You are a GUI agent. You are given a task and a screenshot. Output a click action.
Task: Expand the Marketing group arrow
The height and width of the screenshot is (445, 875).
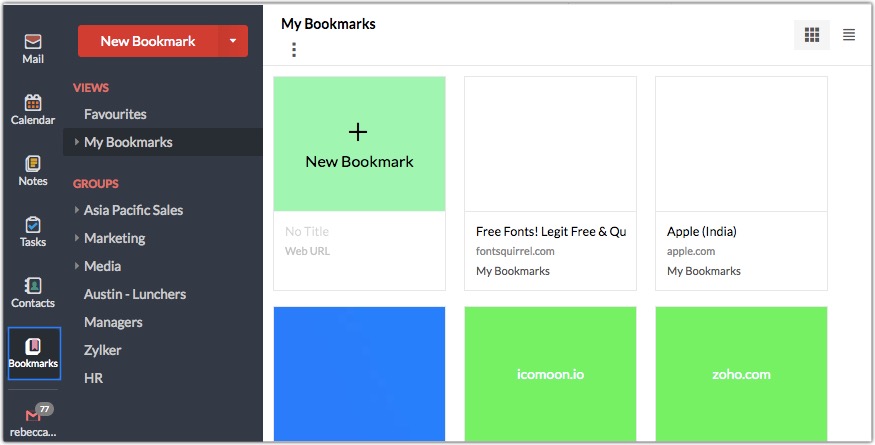coord(76,238)
